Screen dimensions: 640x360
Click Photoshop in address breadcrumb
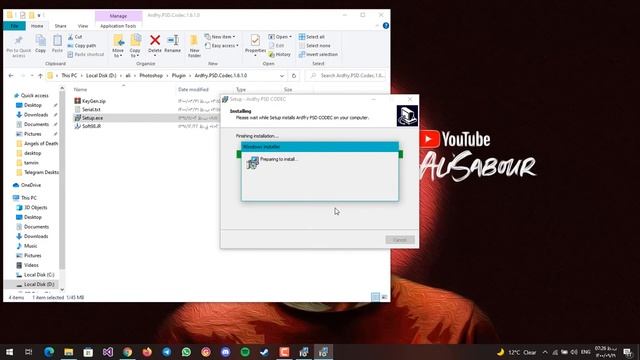click(151, 76)
